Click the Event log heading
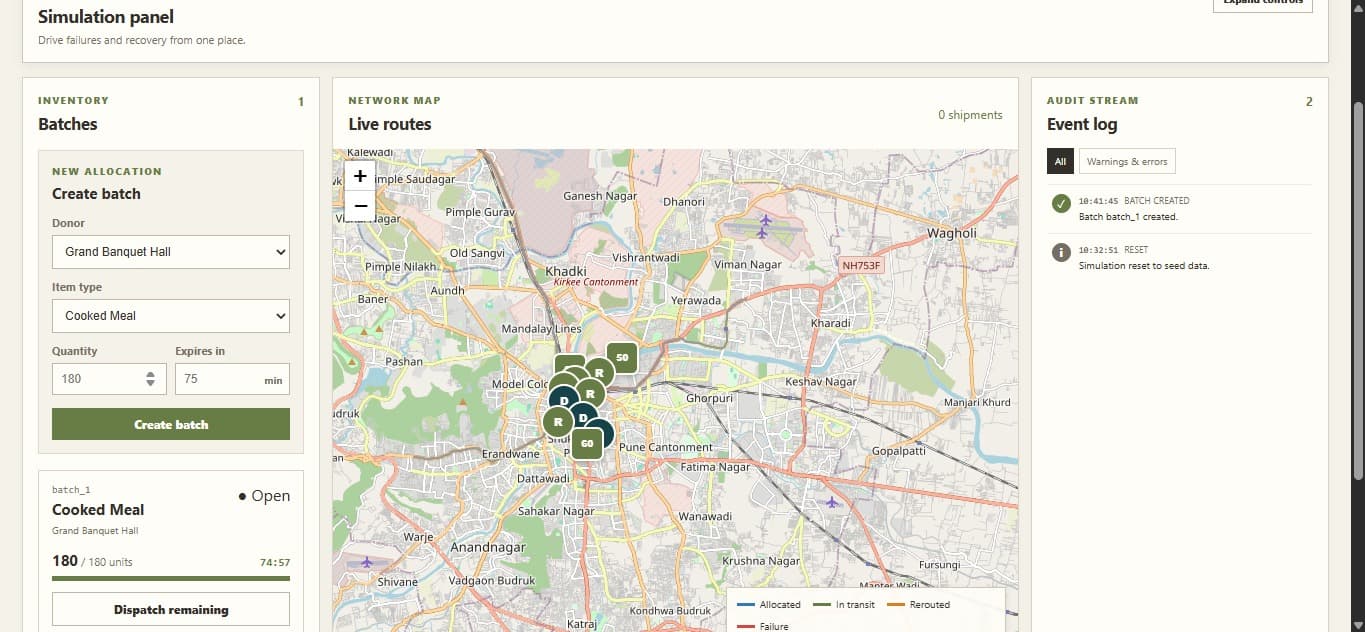Viewport: 1365px width, 632px height. click(x=1082, y=125)
